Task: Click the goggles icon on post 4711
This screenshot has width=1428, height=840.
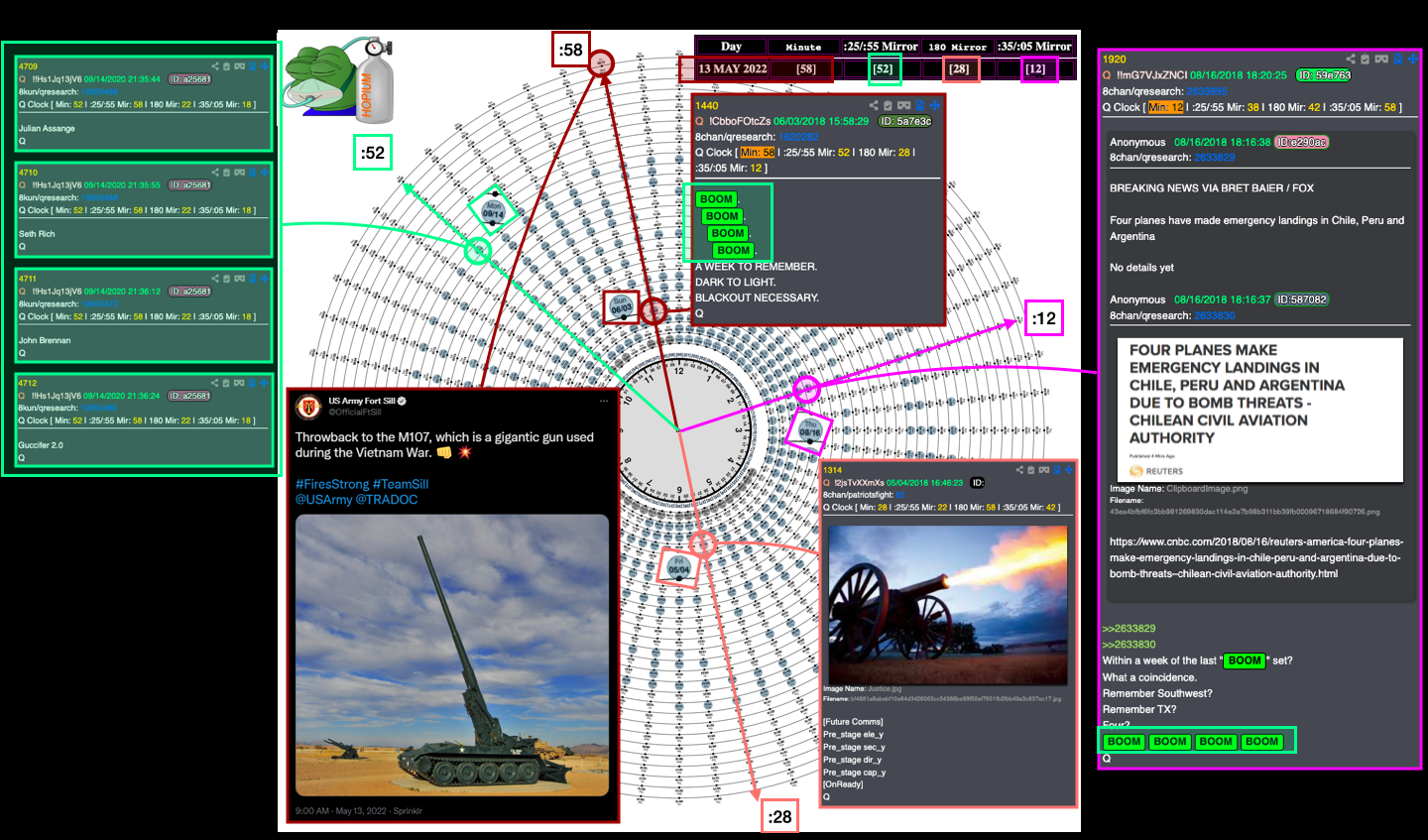Action: 240,279
